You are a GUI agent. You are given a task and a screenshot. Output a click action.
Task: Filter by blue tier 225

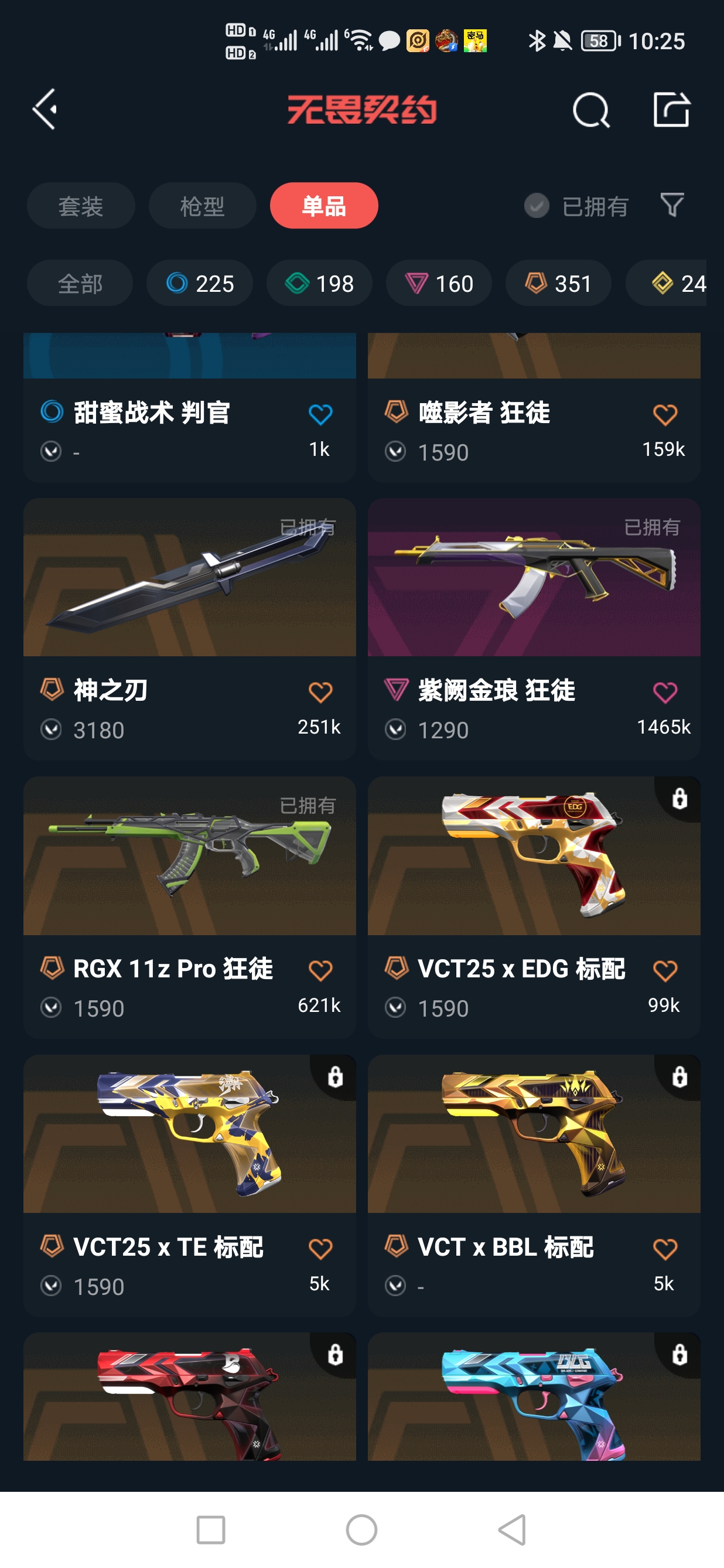200,283
